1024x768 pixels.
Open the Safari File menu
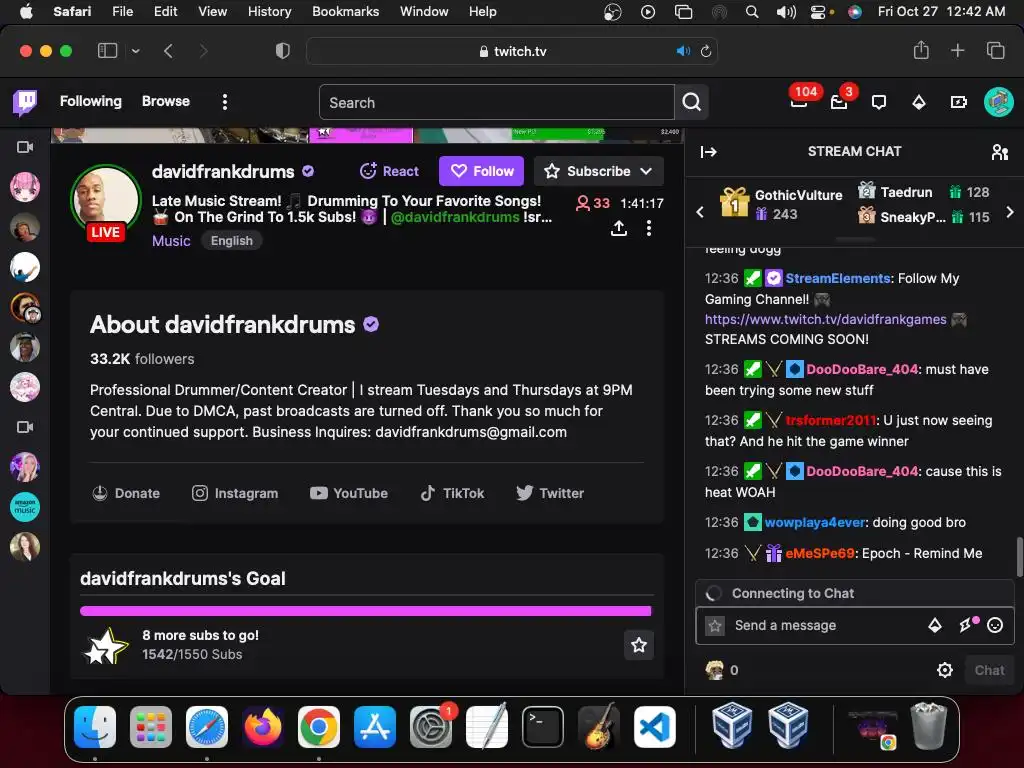point(122,12)
